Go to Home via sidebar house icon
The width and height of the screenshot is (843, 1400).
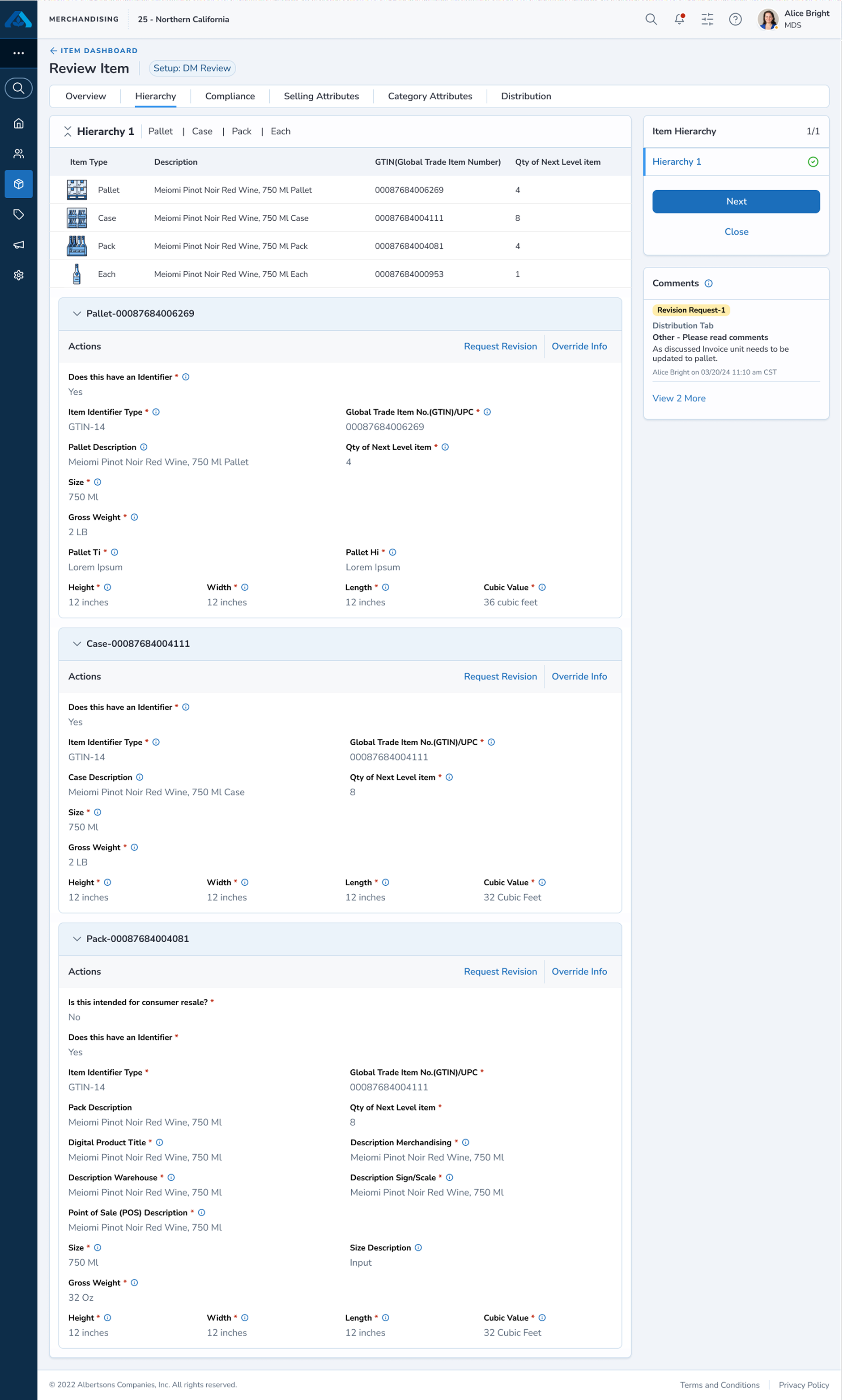pyautogui.click(x=19, y=123)
